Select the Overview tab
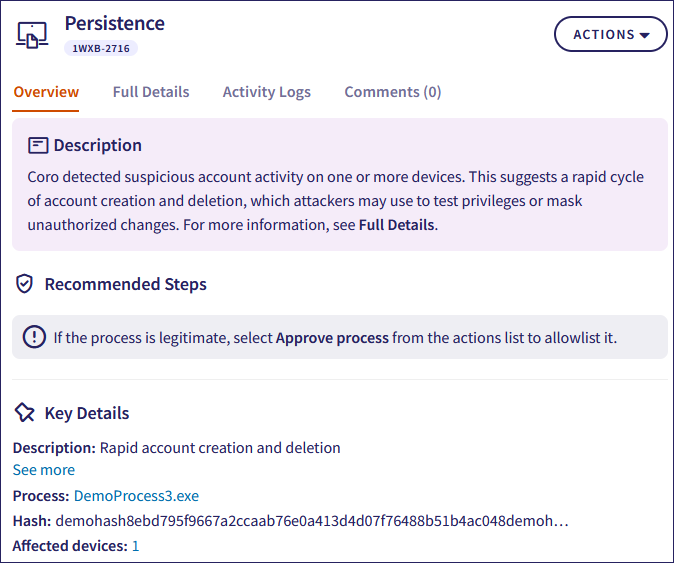674x563 pixels. pos(46,92)
